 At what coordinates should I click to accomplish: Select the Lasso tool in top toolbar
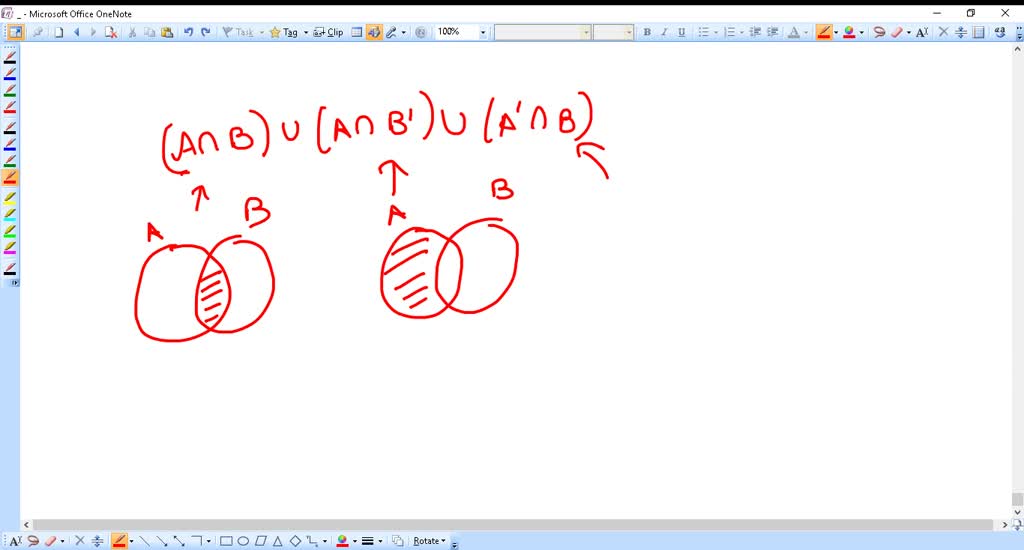pos(879,32)
